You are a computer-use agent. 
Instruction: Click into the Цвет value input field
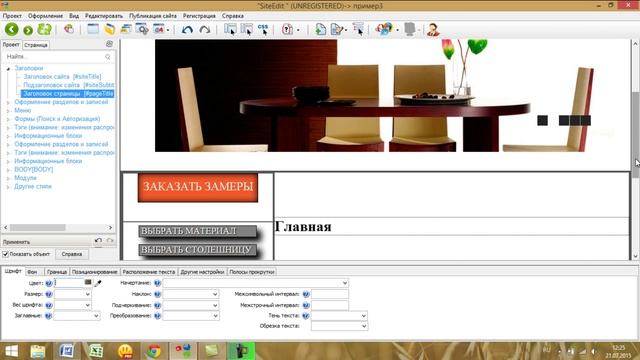tap(69, 282)
